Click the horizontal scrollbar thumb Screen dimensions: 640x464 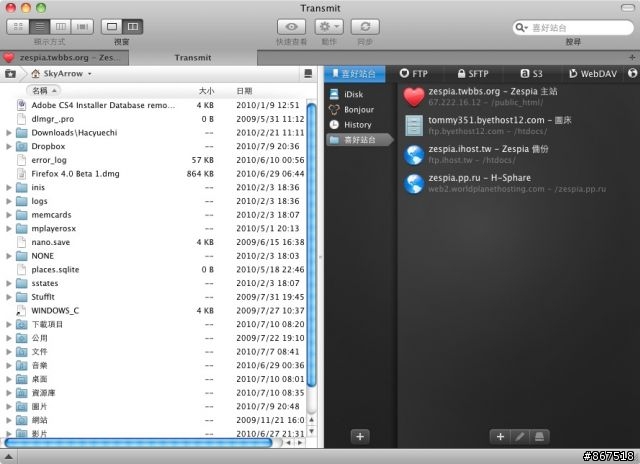pyautogui.click(x=138, y=443)
